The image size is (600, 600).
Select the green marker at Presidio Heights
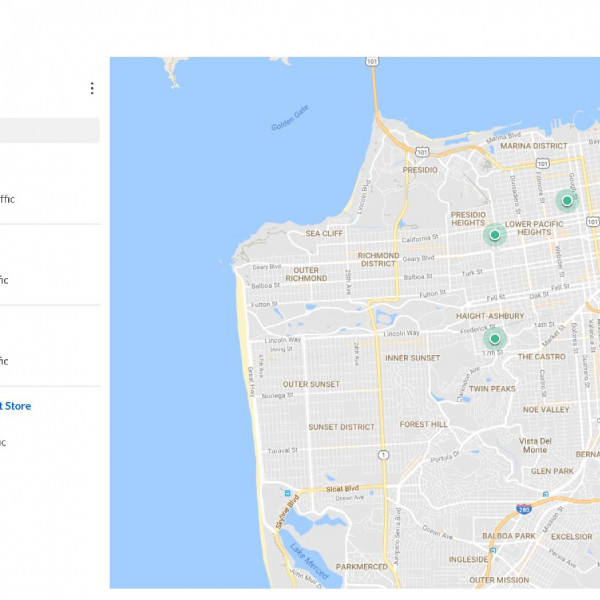click(494, 235)
